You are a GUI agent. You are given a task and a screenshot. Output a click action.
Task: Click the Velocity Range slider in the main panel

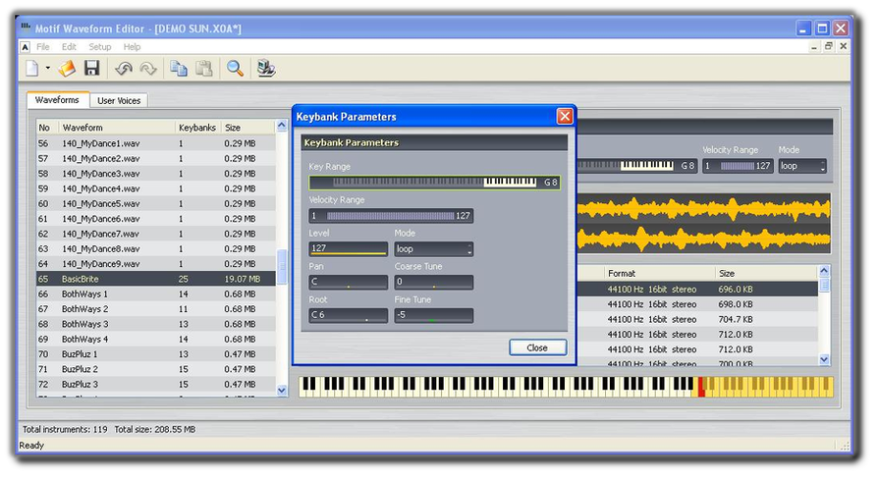click(738, 166)
